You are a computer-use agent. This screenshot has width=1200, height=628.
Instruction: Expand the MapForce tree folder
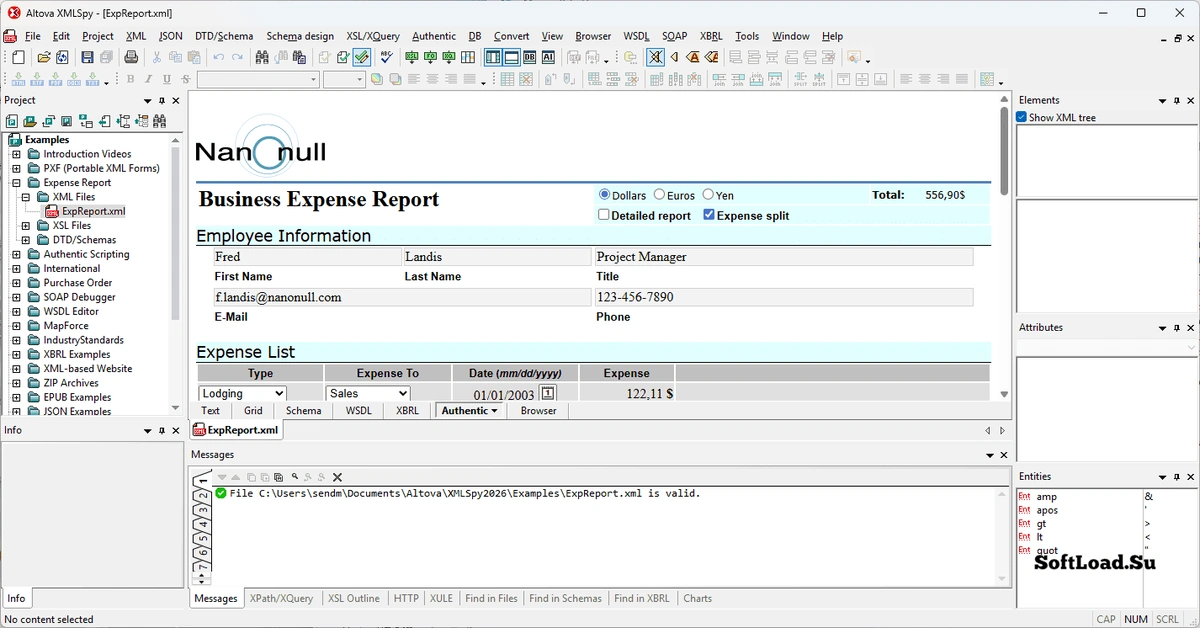16,326
